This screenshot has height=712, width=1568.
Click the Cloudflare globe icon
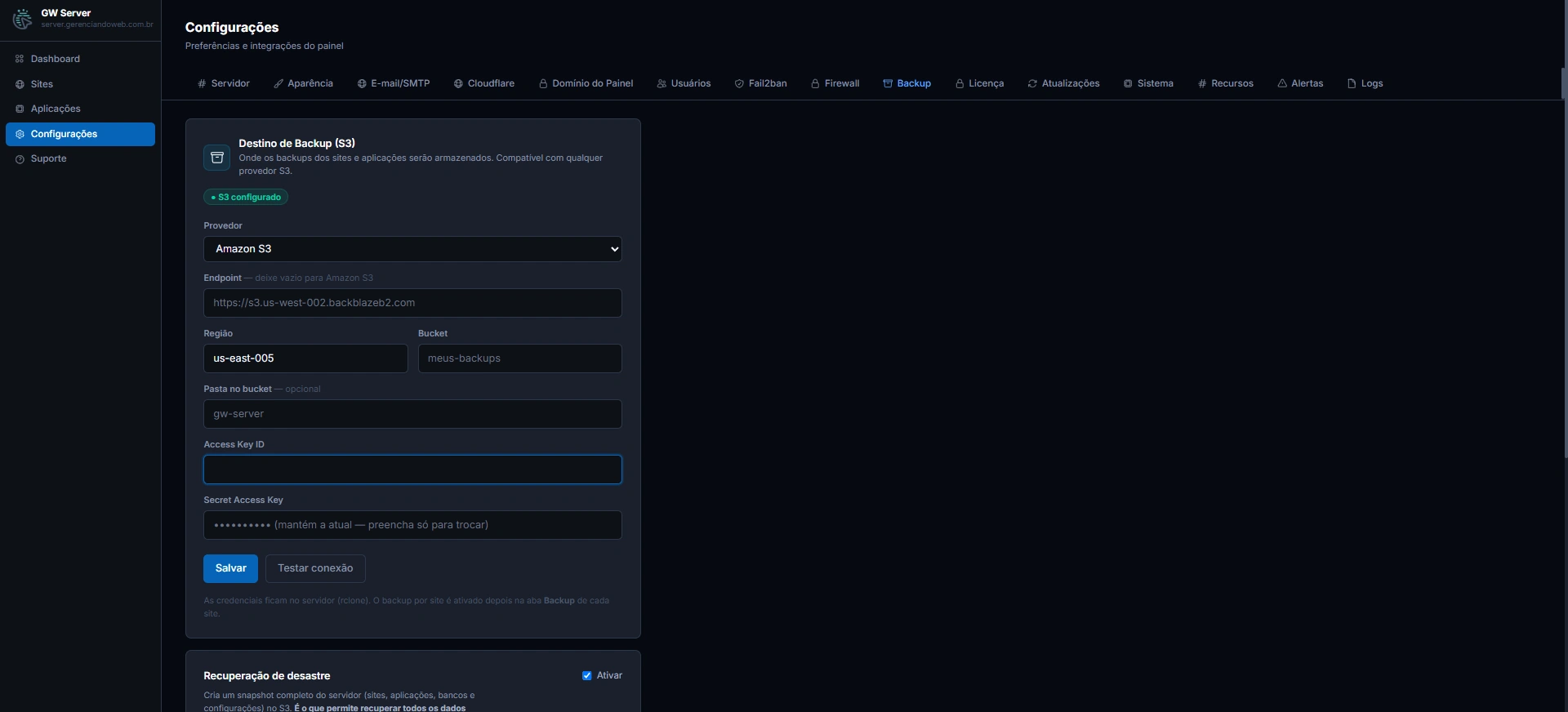(x=458, y=83)
